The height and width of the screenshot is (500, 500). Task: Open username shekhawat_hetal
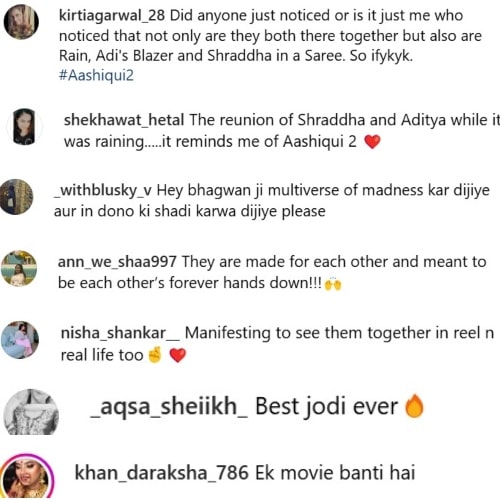pyautogui.click(x=124, y=120)
